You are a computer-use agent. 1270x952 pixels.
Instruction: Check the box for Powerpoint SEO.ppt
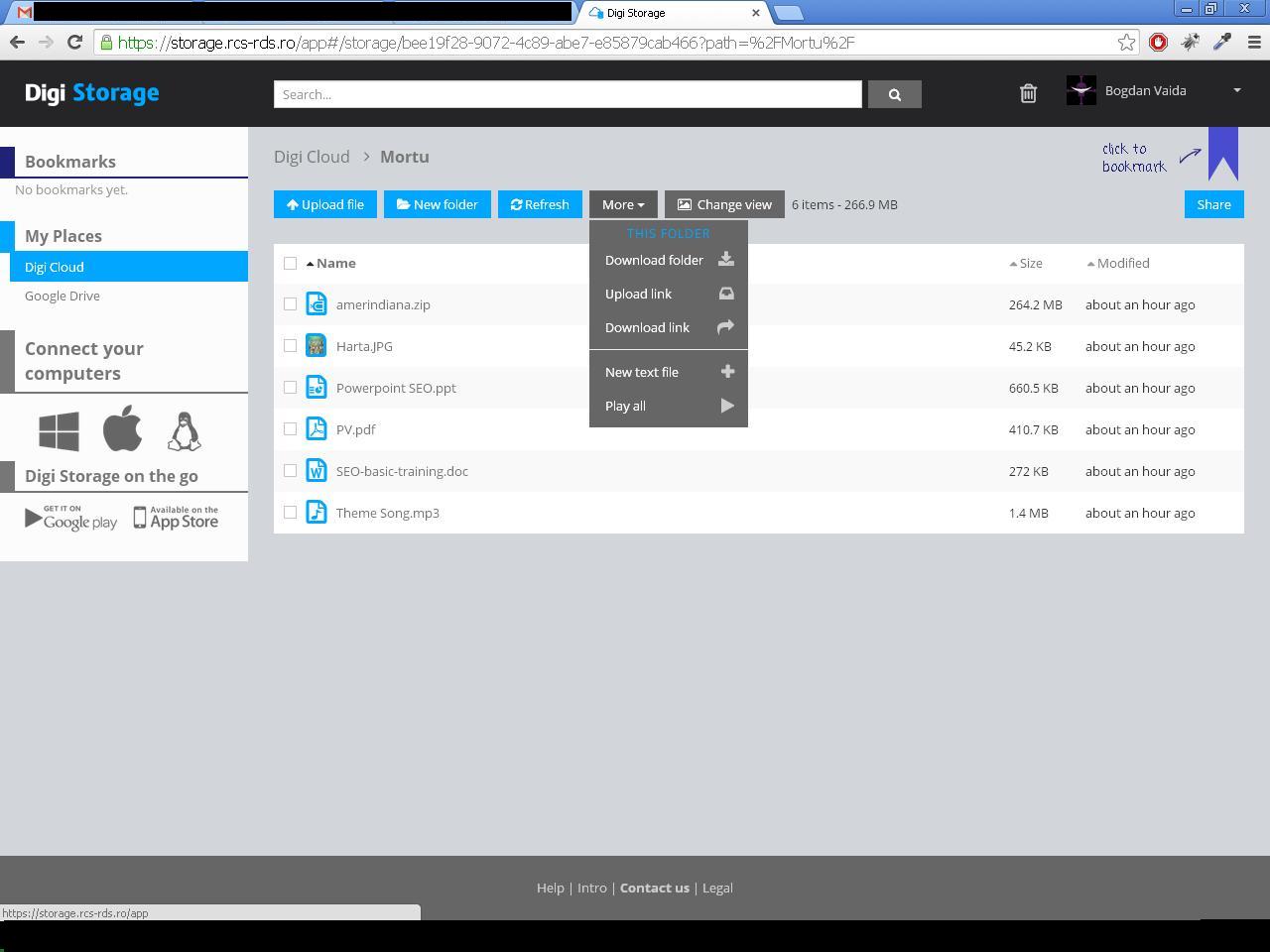click(290, 388)
